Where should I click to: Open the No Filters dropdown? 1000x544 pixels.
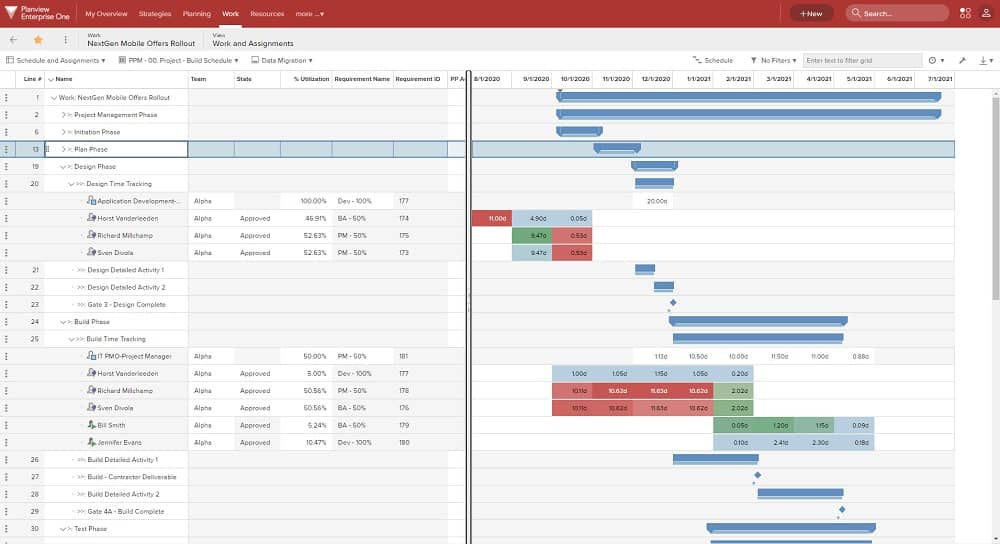[x=773, y=61]
